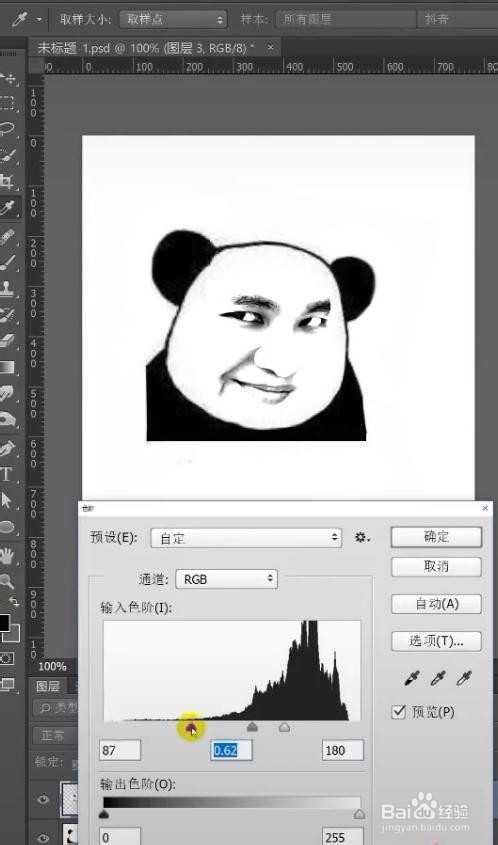Open the 预设(E) preset dropdown
This screenshot has height=845, width=498.
246,538
